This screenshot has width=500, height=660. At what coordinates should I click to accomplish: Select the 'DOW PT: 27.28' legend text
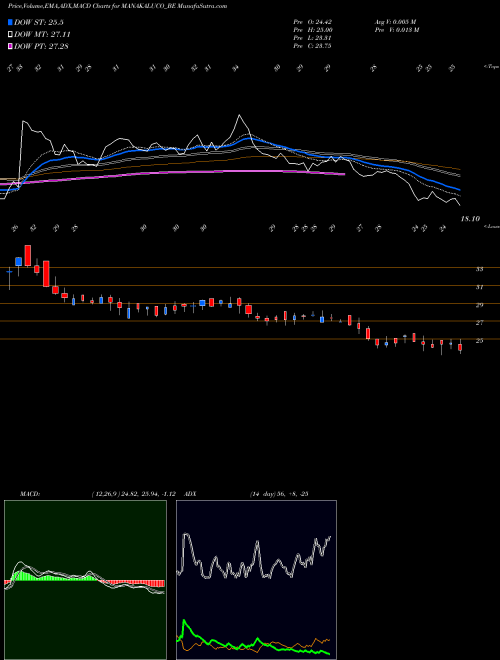pos(41,46)
